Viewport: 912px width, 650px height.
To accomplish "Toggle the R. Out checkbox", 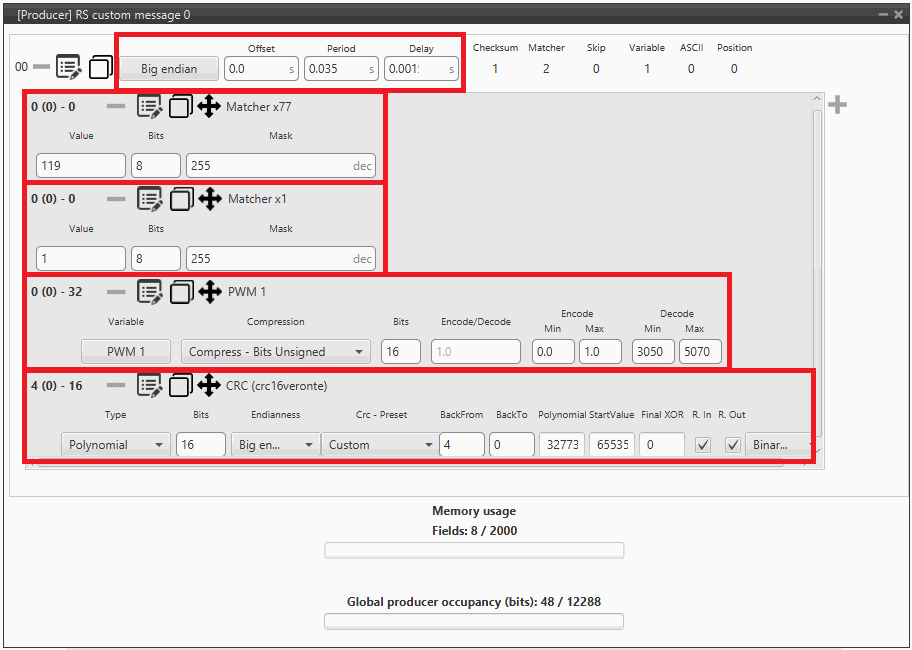I will [x=733, y=445].
